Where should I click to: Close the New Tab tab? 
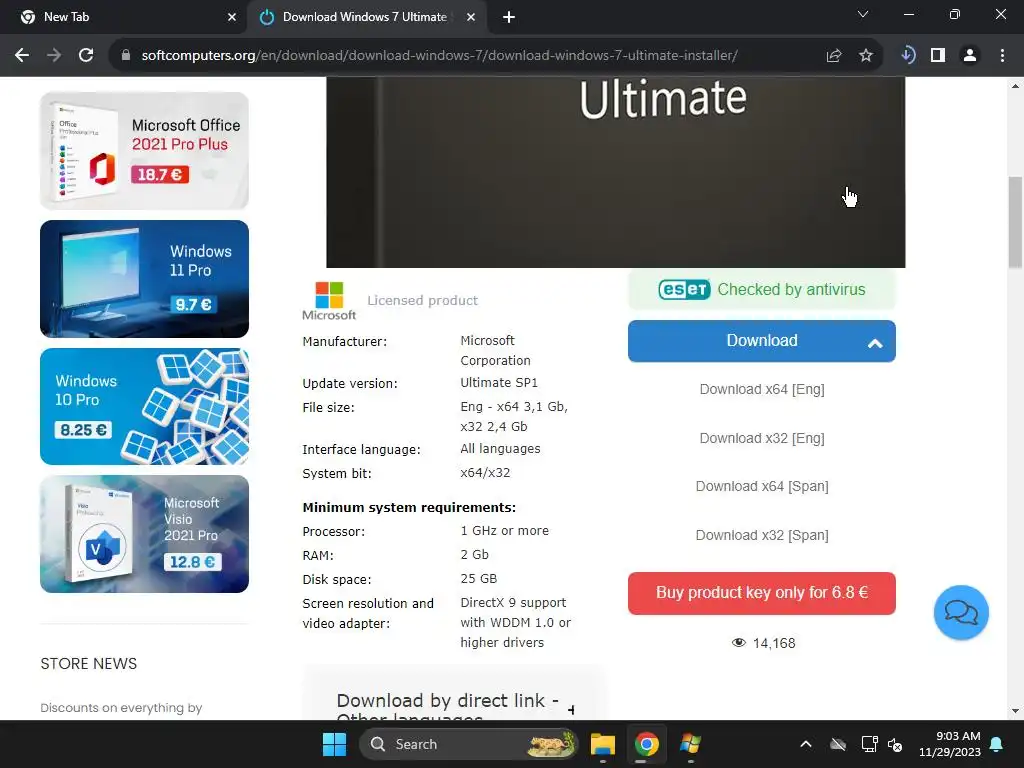click(232, 17)
